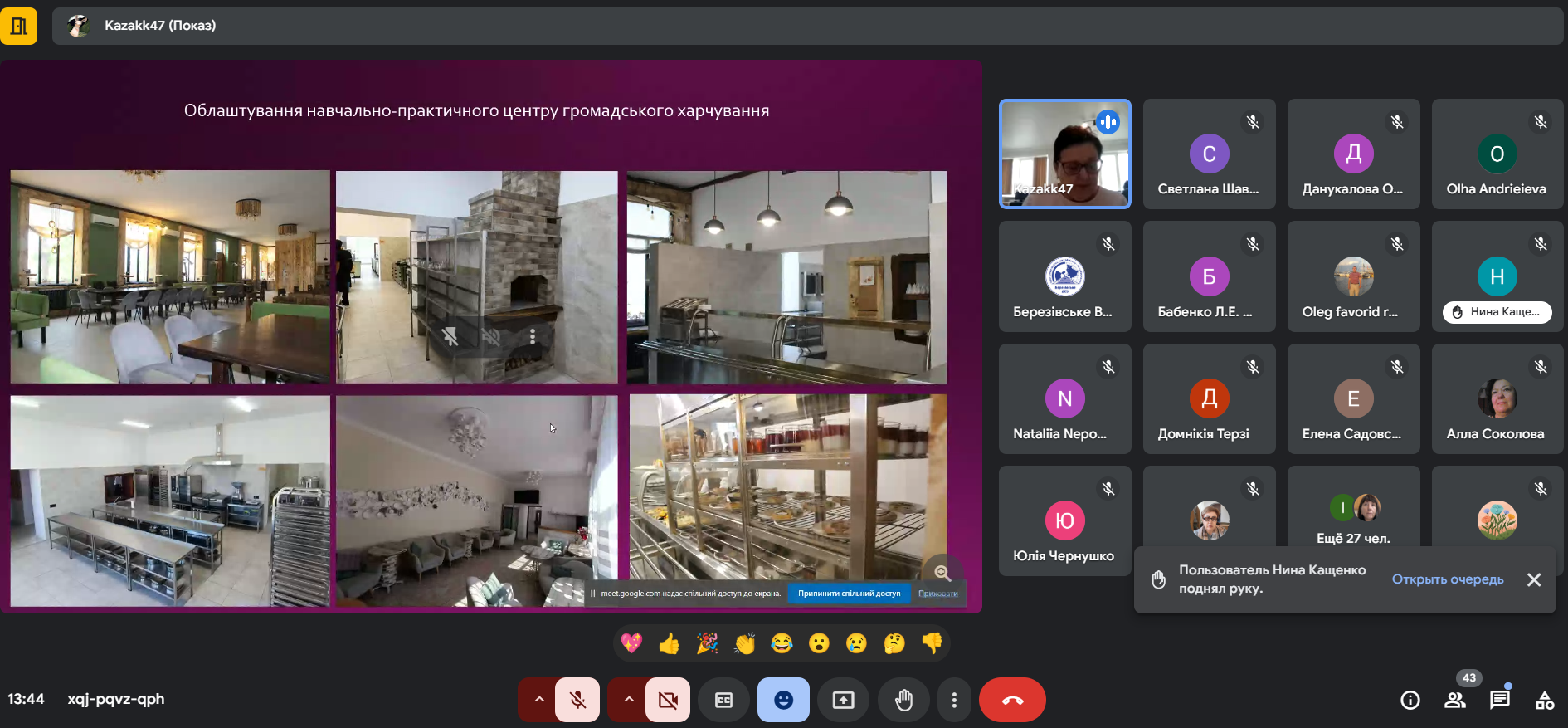Click the Kazakk47 video tile

click(x=1064, y=154)
